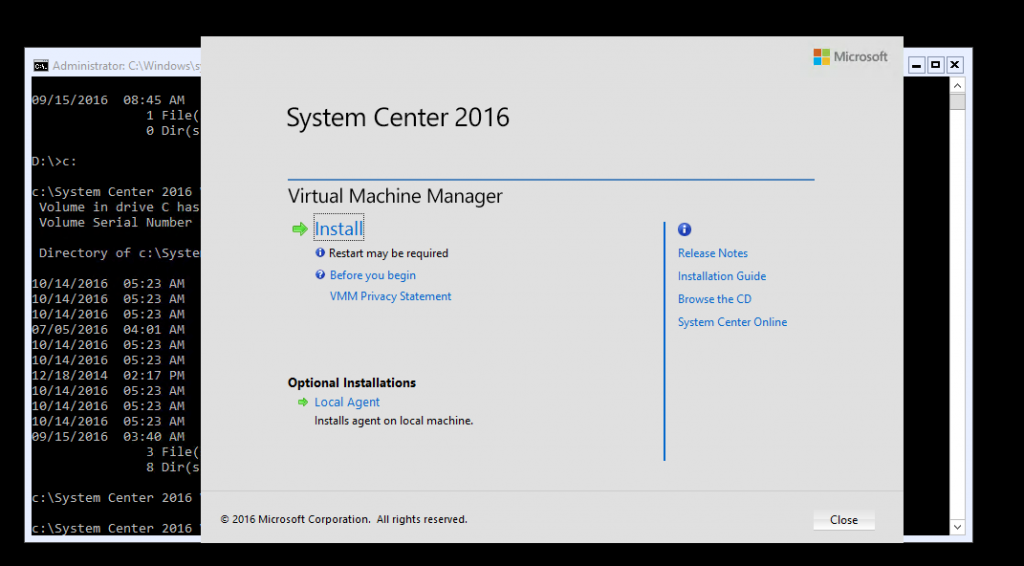
Task: Click the Virtual Machine Manager heading
Action: pos(395,196)
